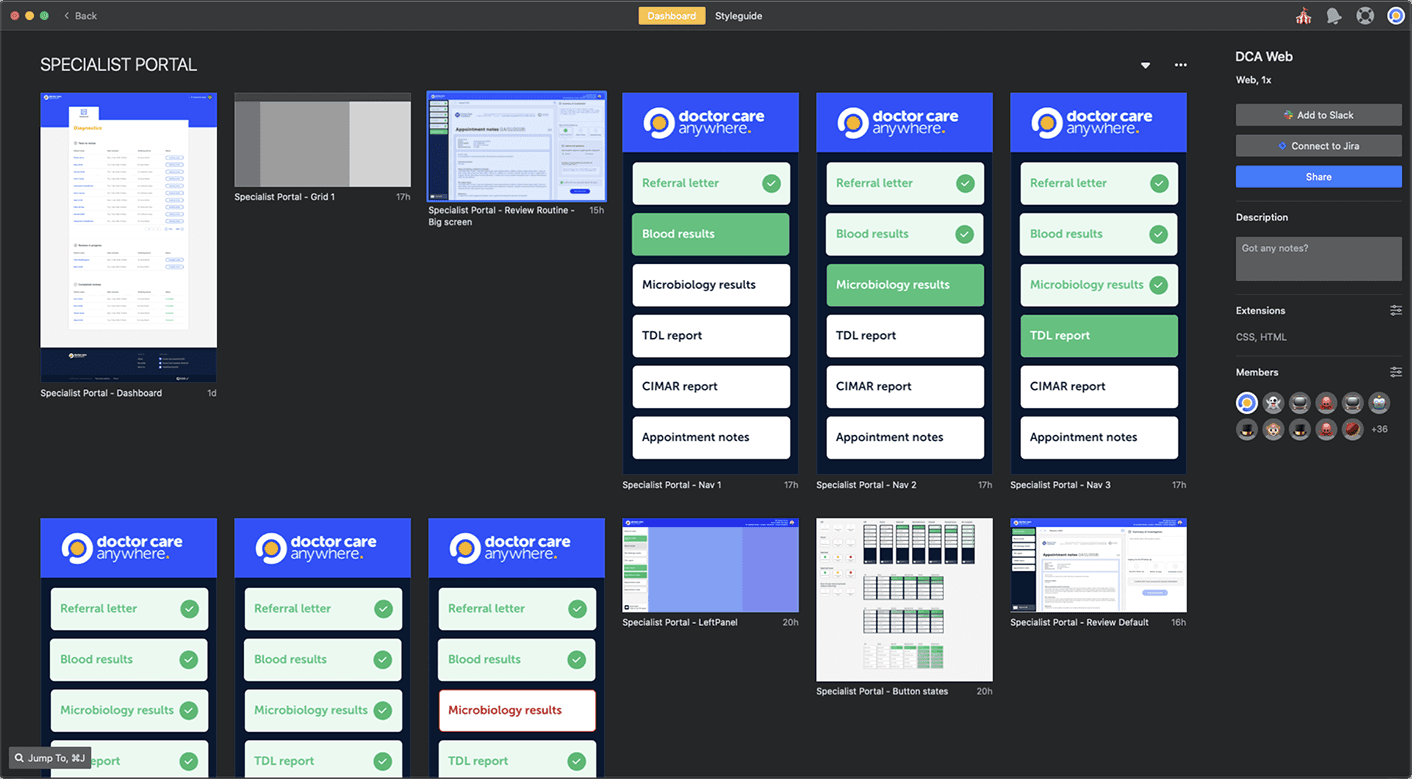Click the blue Share button
The image size is (1412, 779).
coord(1318,177)
